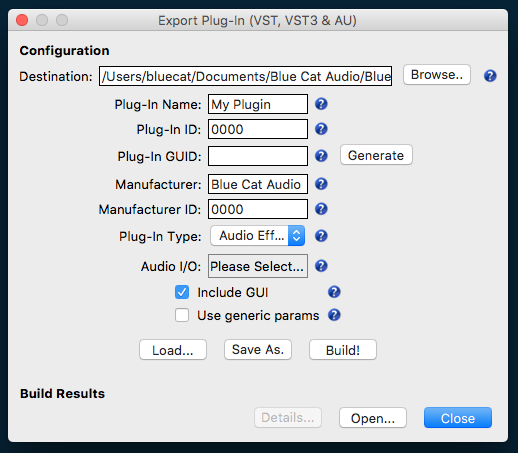This screenshot has height=453, width=518.
Task: Enable Use generic params checkbox
Action: (182, 315)
